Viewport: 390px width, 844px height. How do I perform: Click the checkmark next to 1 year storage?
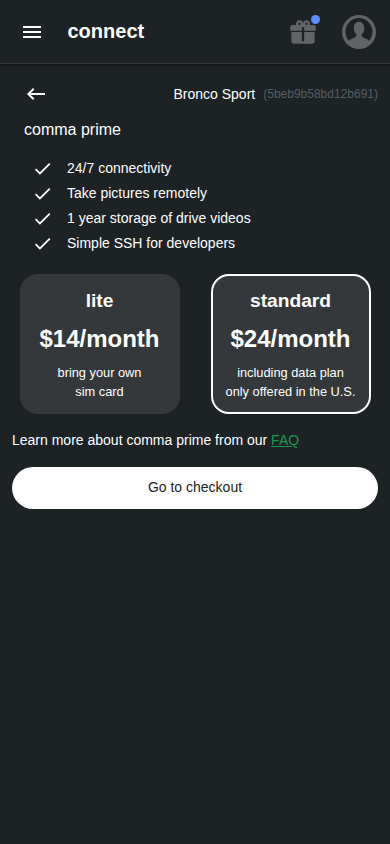click(42, 219)
